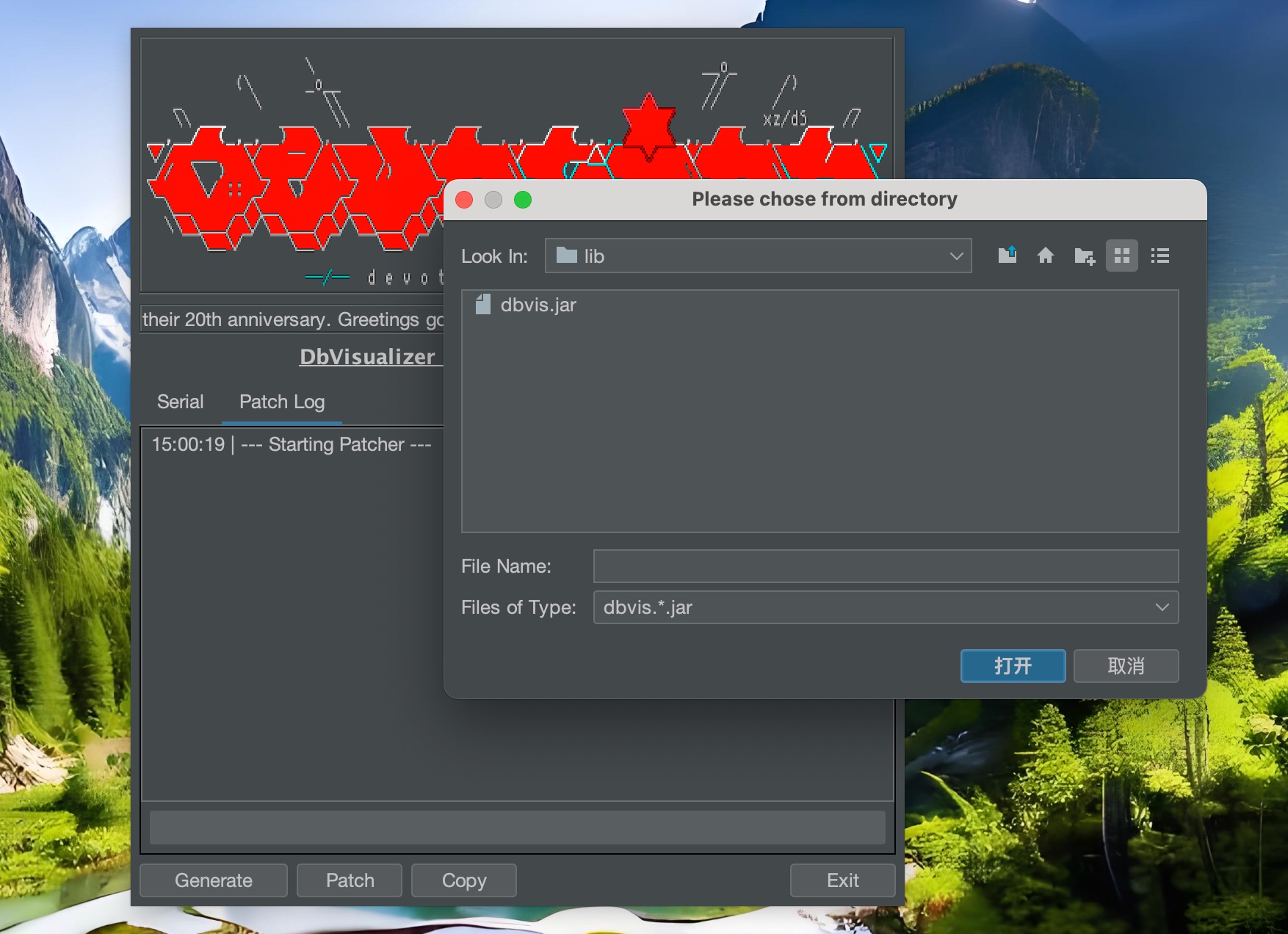
Task: Open the Files of Type dropdown
Action: pos(1162,607)
